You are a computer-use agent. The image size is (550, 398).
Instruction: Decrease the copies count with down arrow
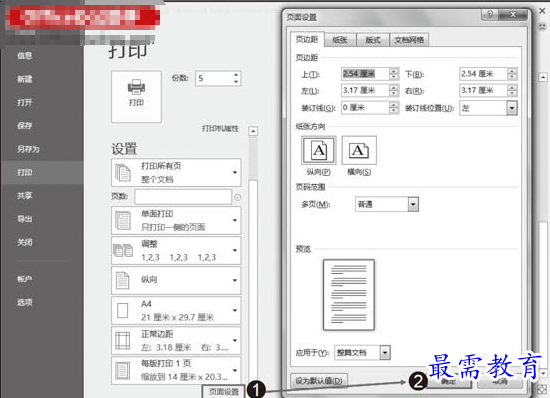pos(236,82)
